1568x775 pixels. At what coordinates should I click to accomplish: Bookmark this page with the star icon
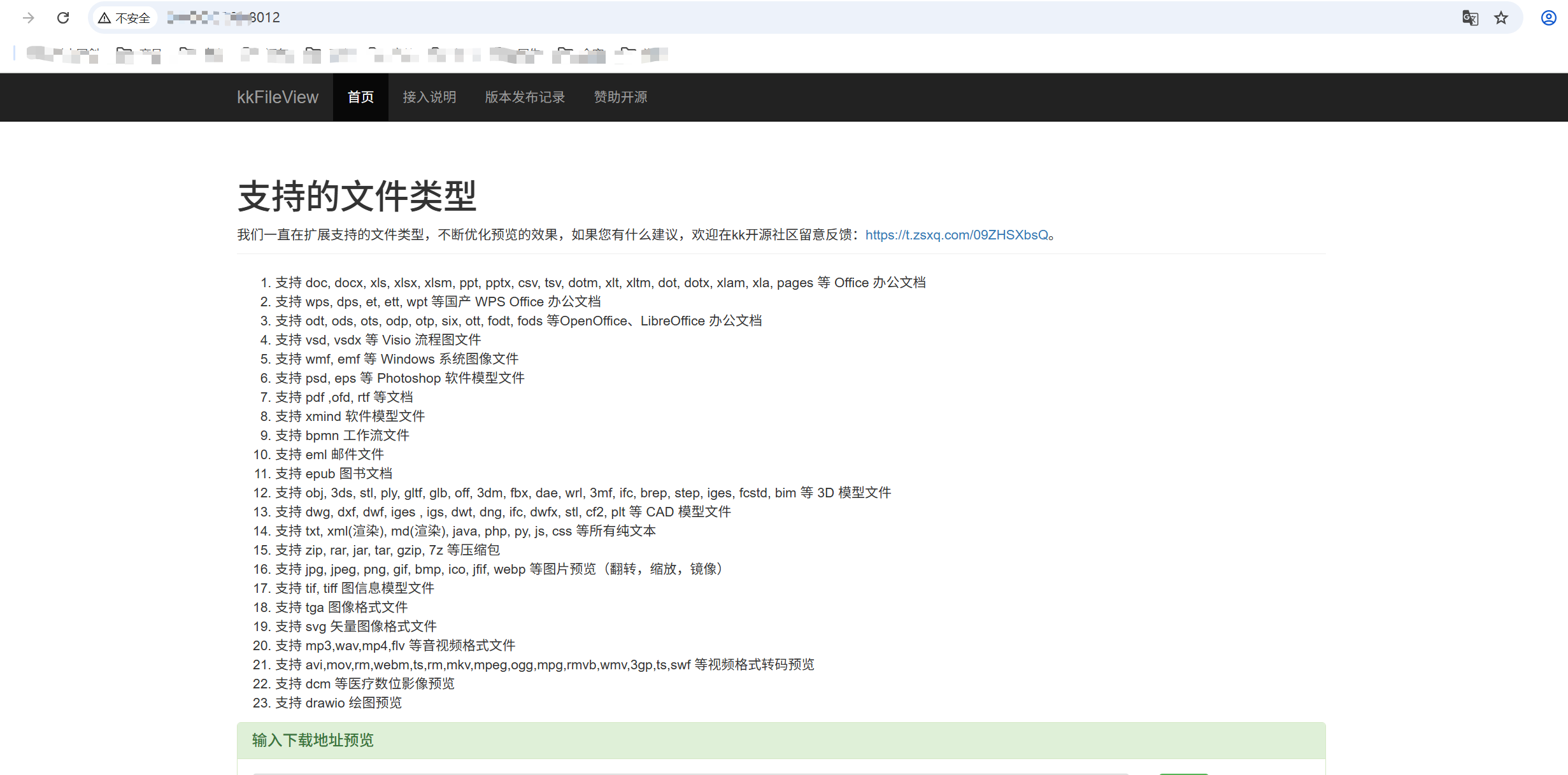(x=1501, y=18)
